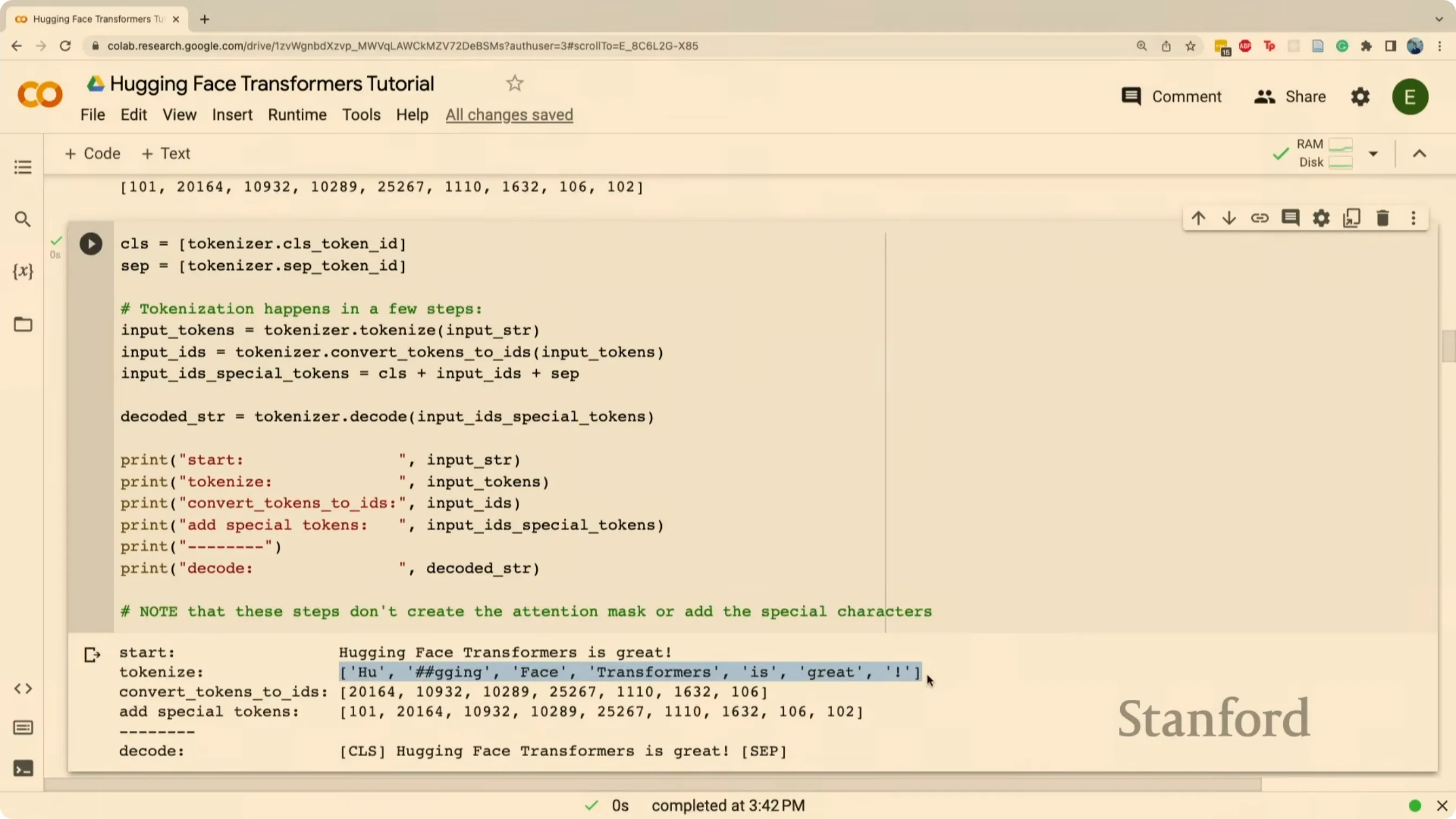The height and width of the screenshot is (819, 1456).
Task: Open the account avatar E
Action: pyautogui.click(x=1410, y=96)
